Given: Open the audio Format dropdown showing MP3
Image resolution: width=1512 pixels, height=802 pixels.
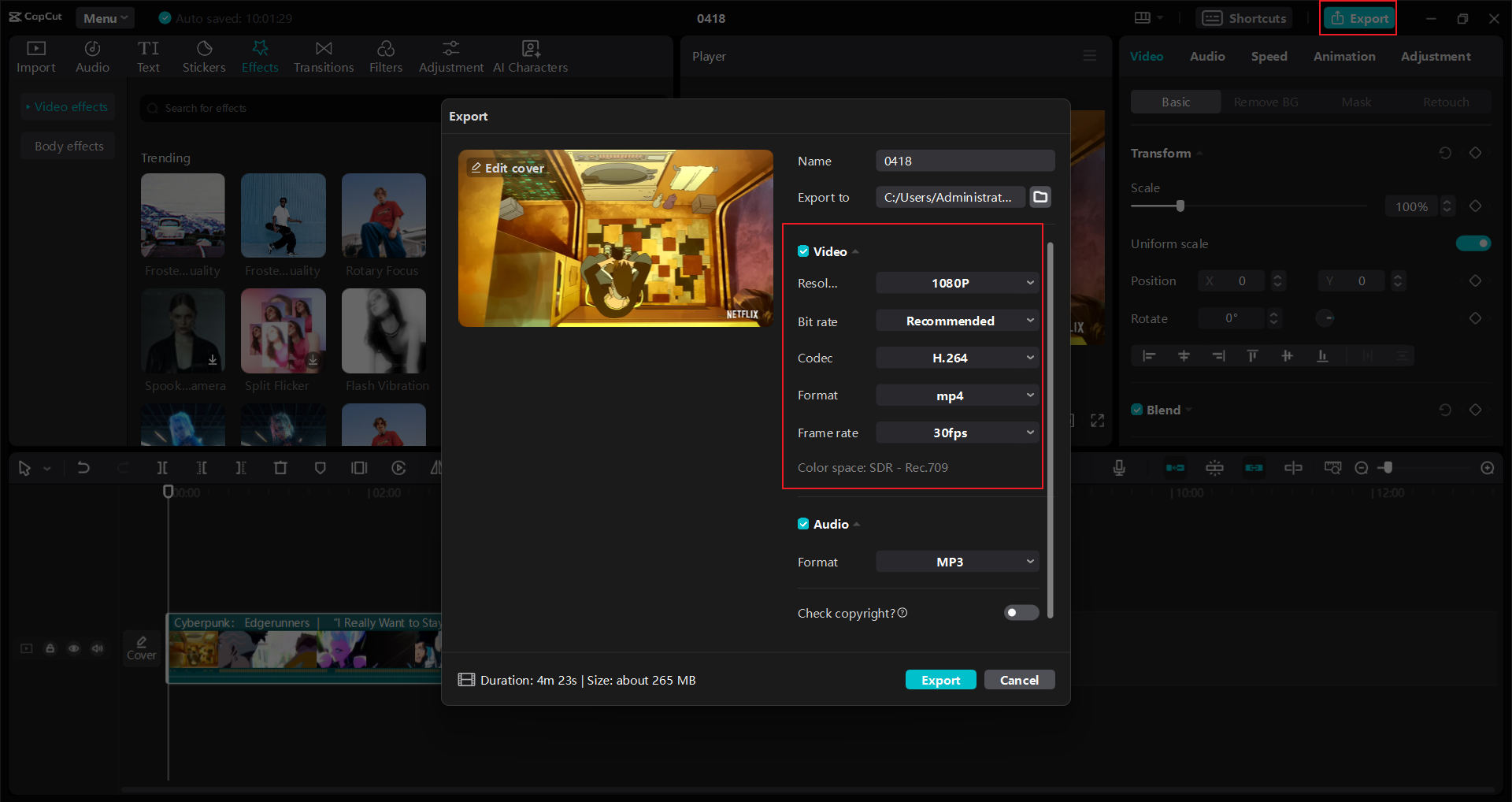Looking at the screenshot, I should click(x=958, y=562).
